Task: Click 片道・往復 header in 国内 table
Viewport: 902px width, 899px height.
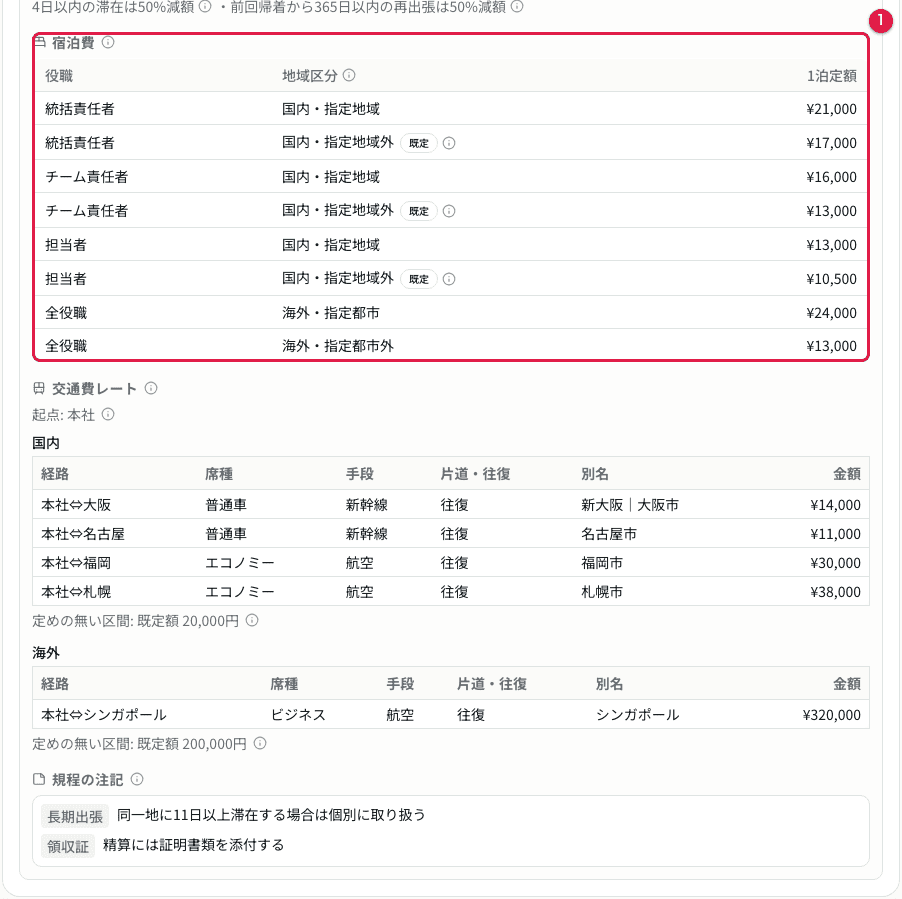Action: click(475, 474)
